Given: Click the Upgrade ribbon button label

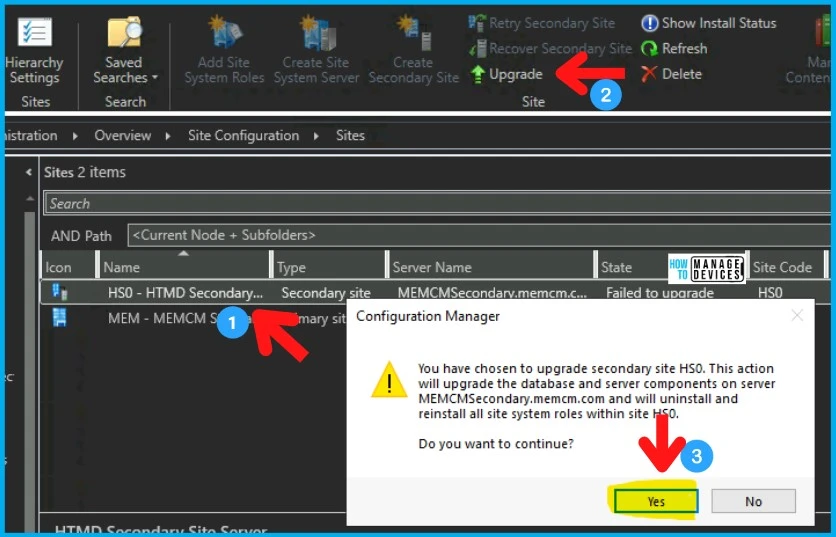Looking at the screenshot, I should (516, 74).
